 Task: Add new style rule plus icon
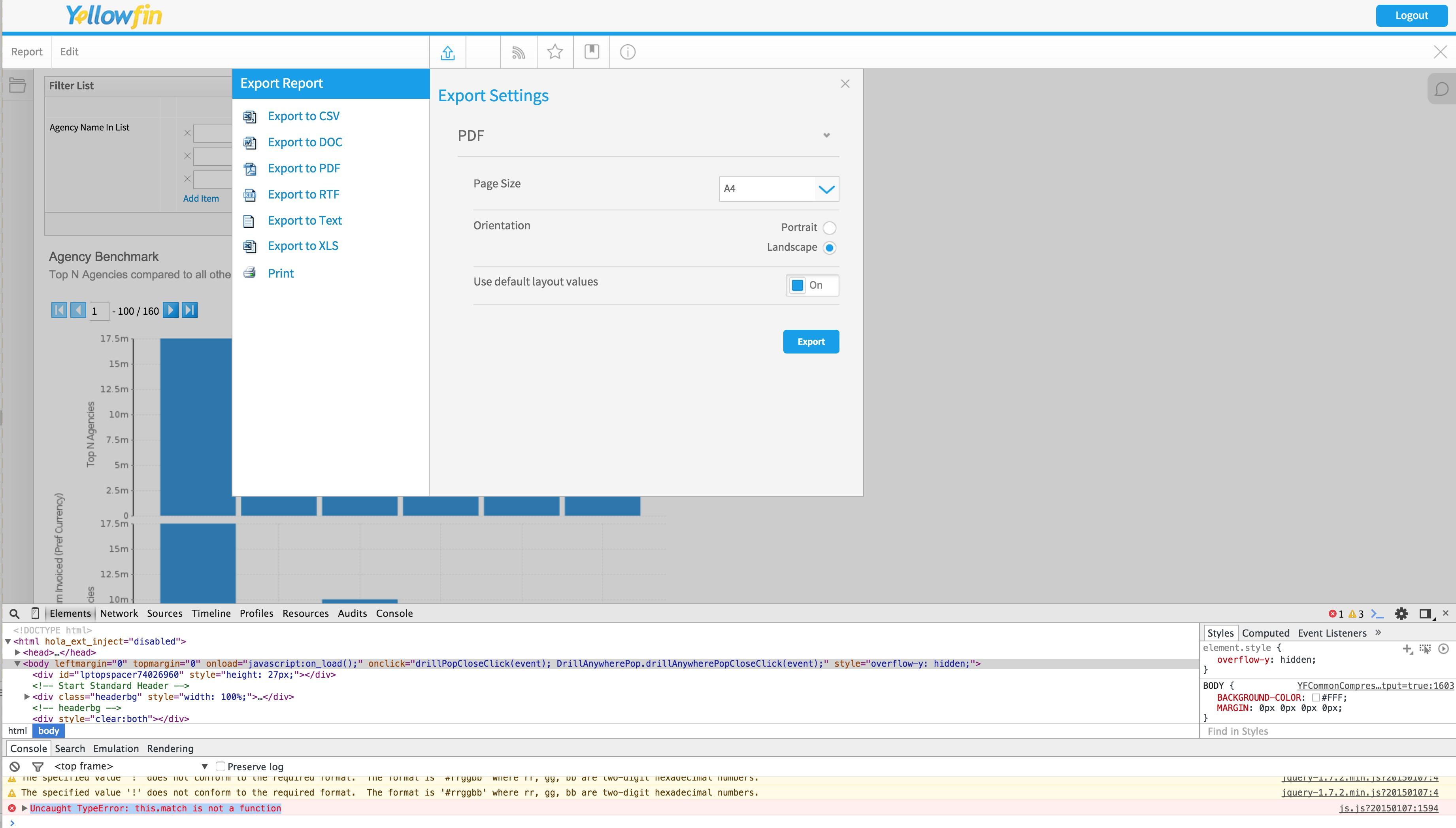(1407, 649)
